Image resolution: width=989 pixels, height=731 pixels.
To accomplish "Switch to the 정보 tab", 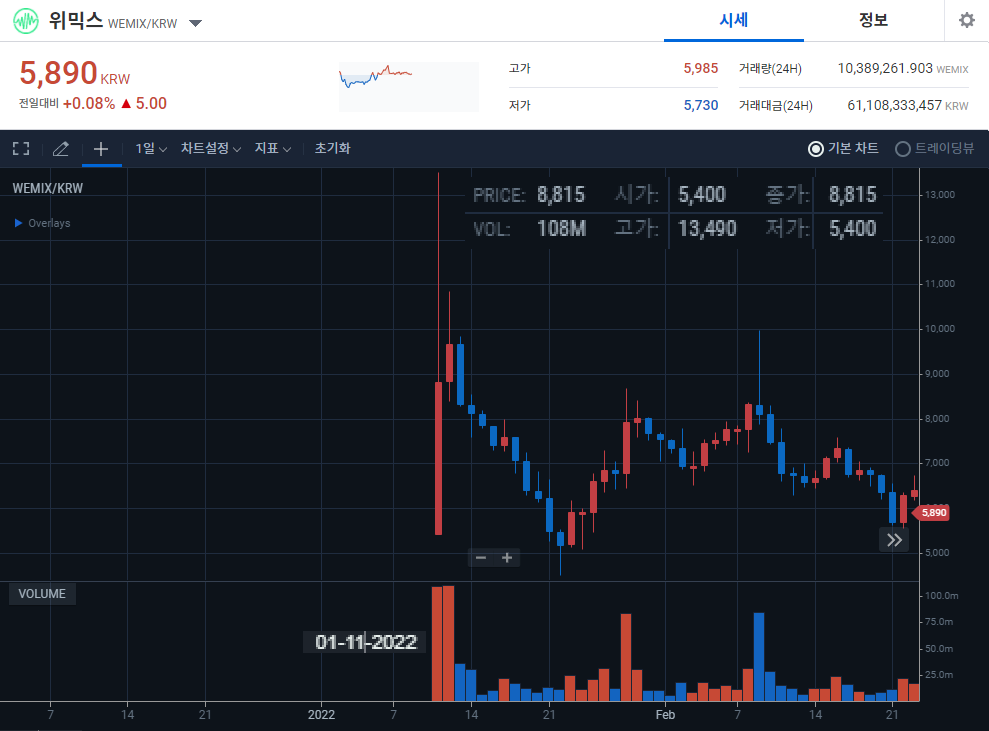I will 873,20.
